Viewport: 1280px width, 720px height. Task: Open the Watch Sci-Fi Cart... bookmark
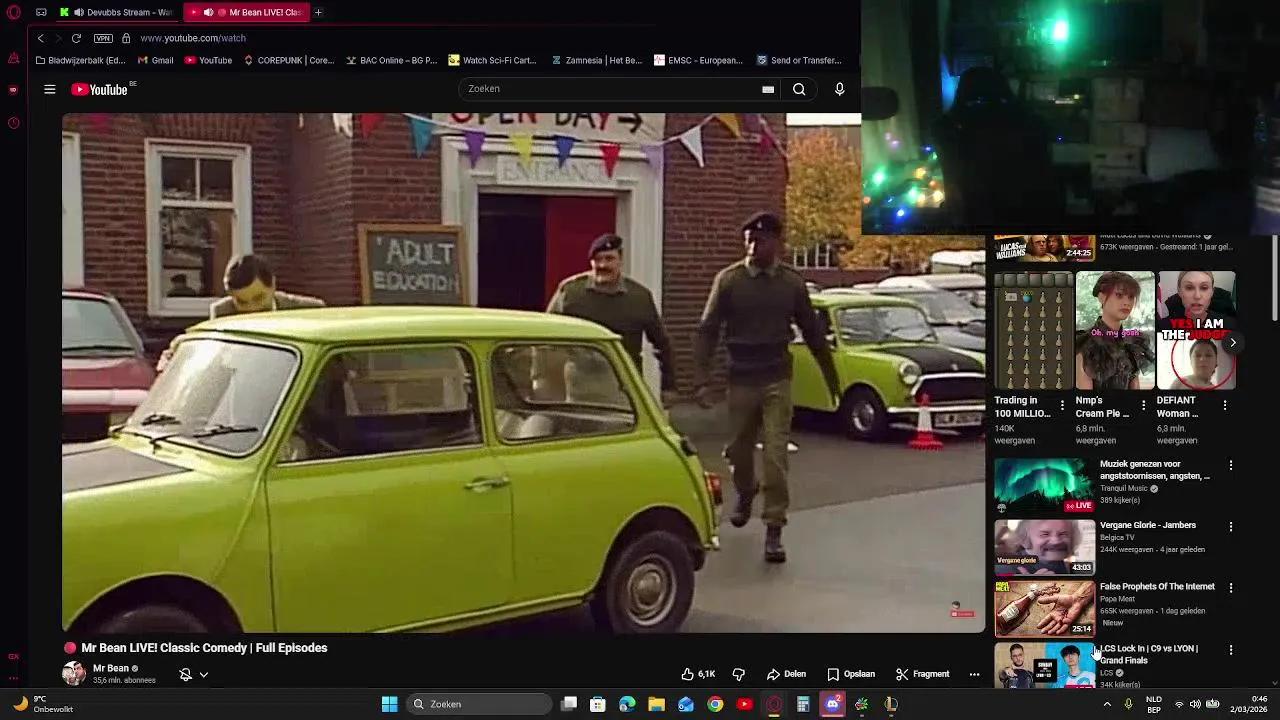[x=492, y=60]
